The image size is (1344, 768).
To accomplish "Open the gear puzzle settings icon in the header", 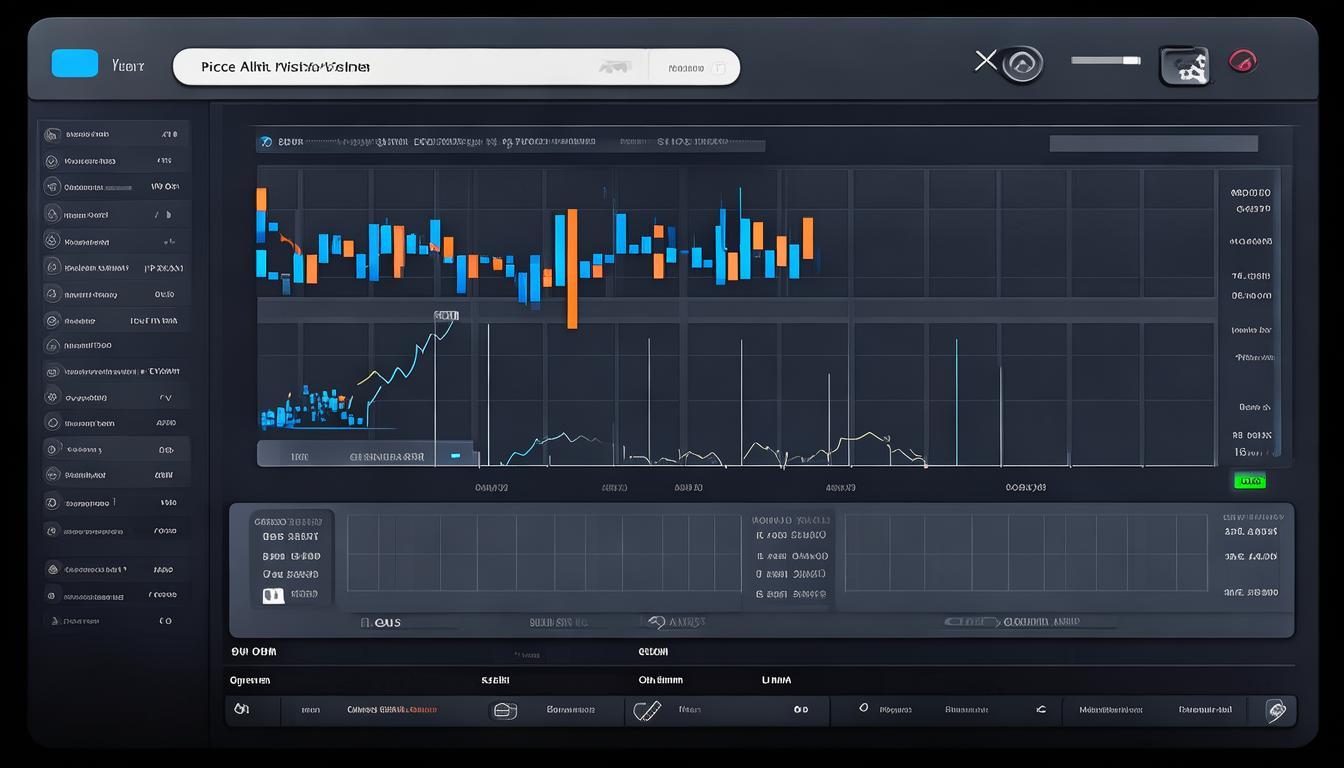I will (x=1184, y=66).
